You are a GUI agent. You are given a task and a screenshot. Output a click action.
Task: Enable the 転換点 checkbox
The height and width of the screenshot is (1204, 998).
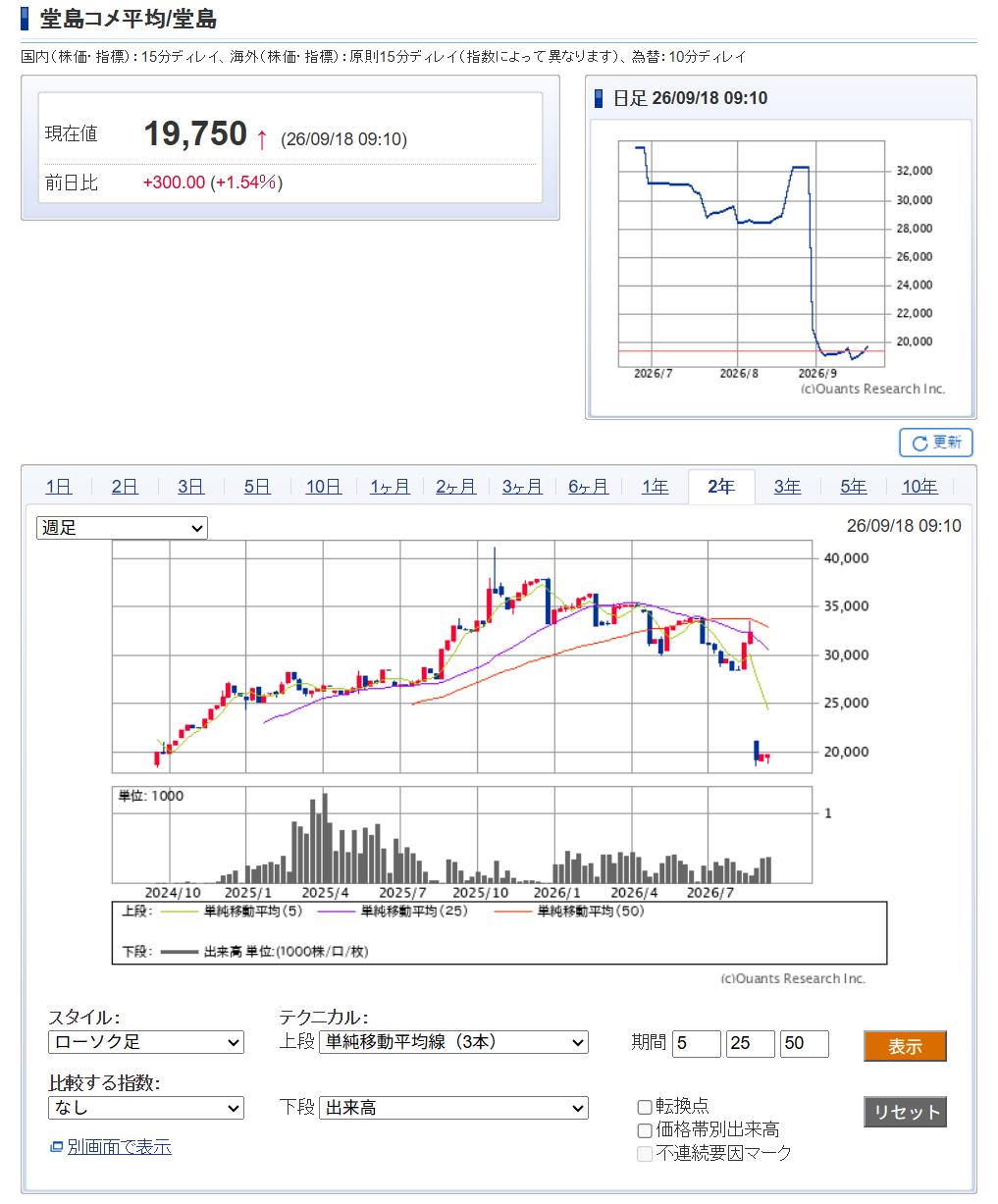[645, 1107]
